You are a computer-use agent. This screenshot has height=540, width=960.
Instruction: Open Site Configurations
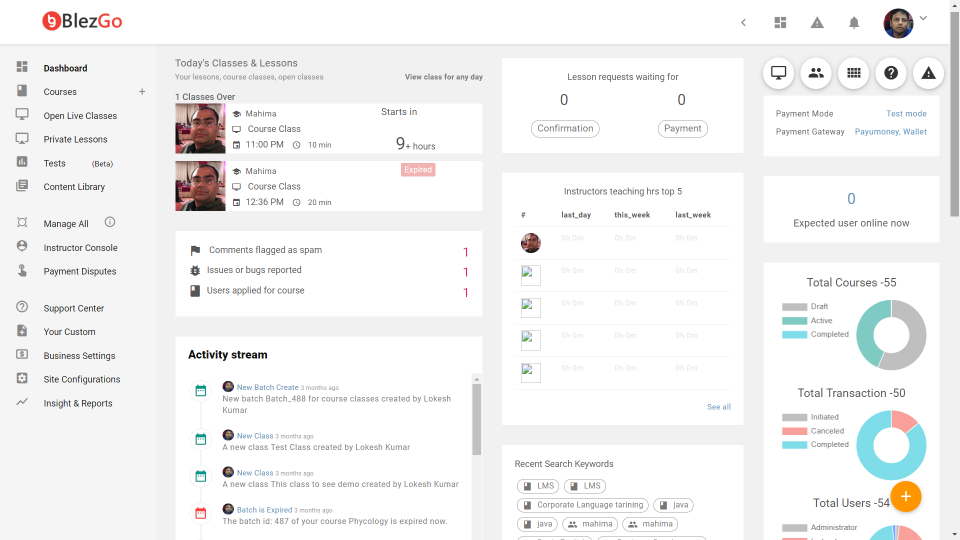(81, 380)
